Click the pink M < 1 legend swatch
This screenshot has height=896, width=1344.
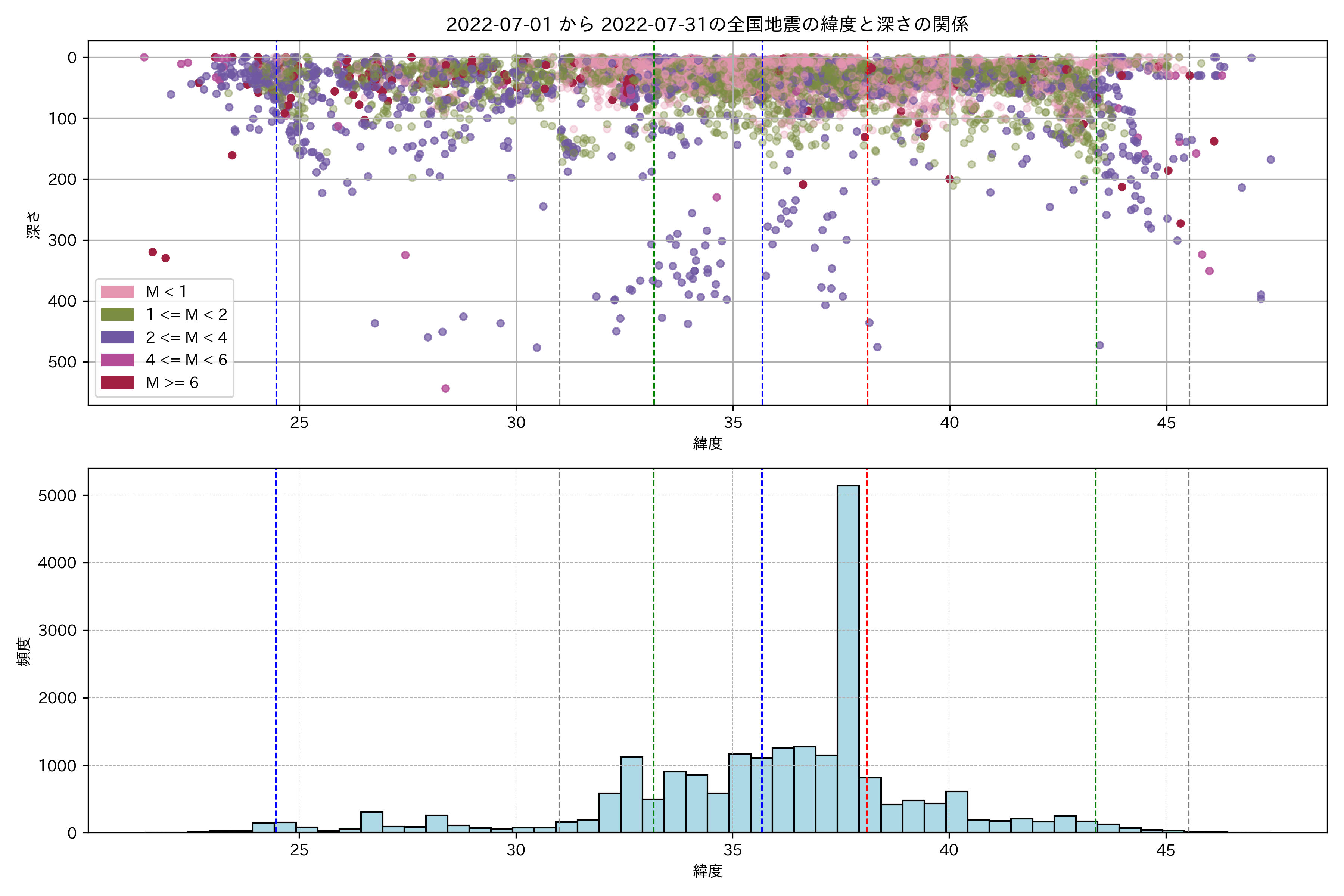(x=117, y=292)
